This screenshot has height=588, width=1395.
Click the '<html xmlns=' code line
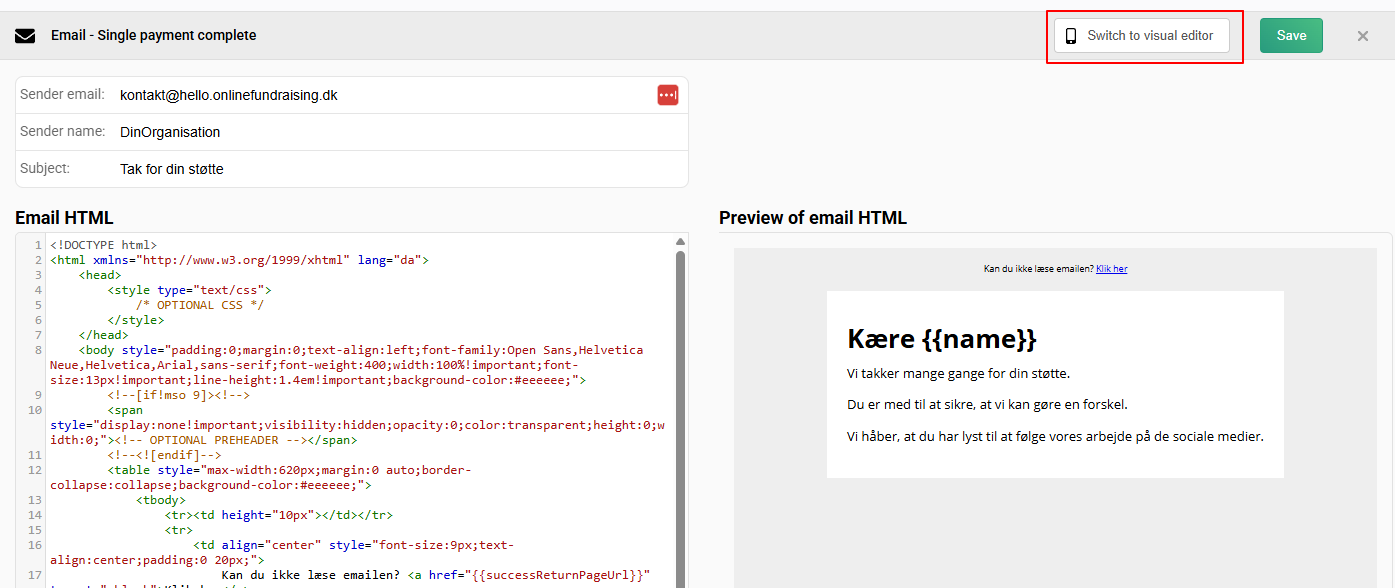pyautogui.click(x=239, y=260)
